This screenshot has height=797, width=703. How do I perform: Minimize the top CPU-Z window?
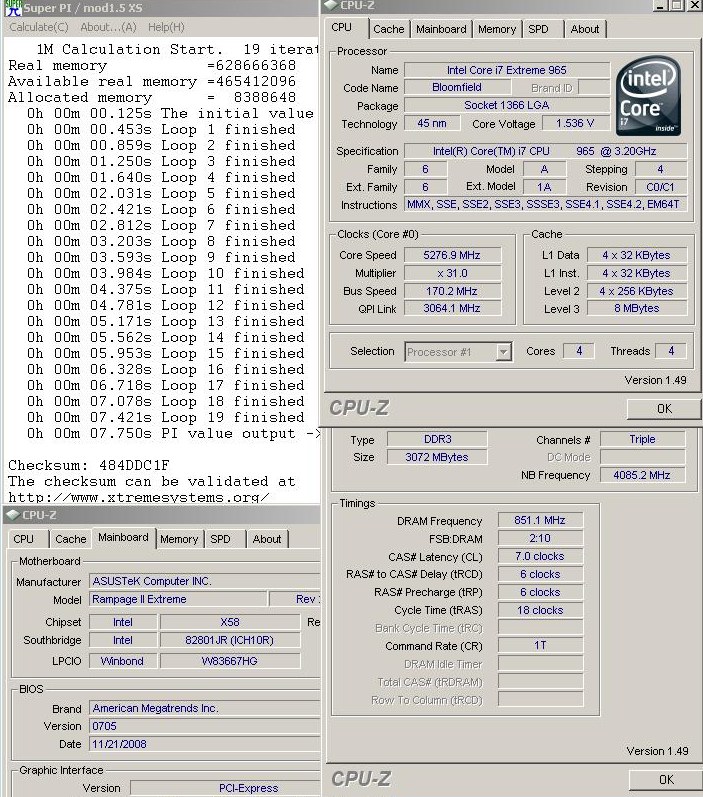pyautogui.click(x=660, y=5)
